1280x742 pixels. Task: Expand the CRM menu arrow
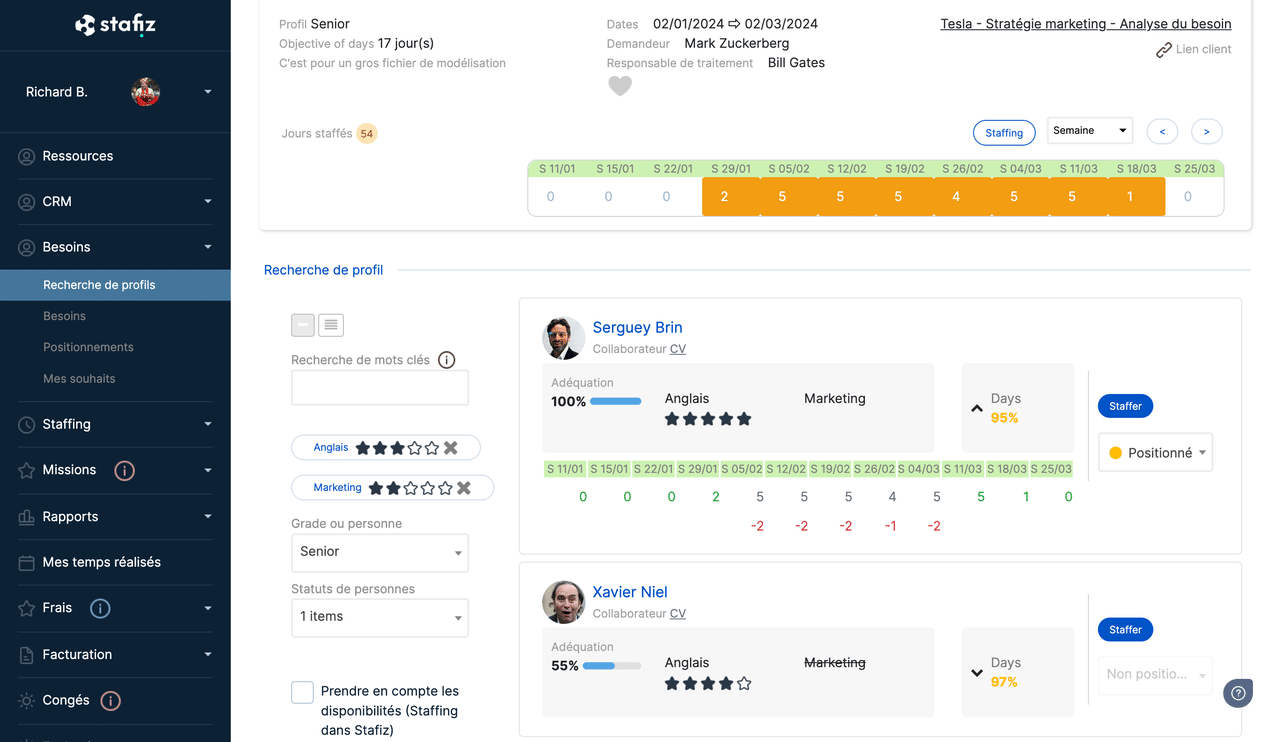(208, 202)
